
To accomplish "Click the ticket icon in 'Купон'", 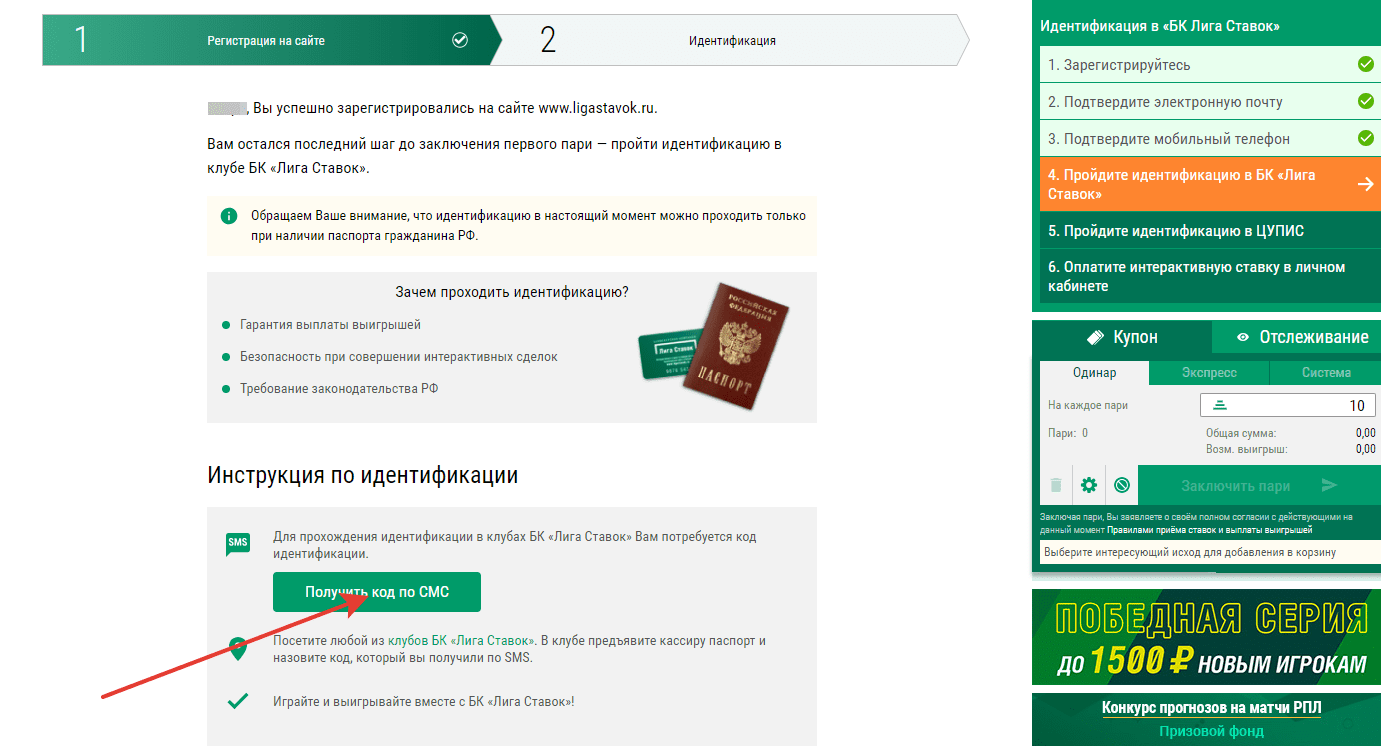I will pyautogui.click(x=1095, y=337).
